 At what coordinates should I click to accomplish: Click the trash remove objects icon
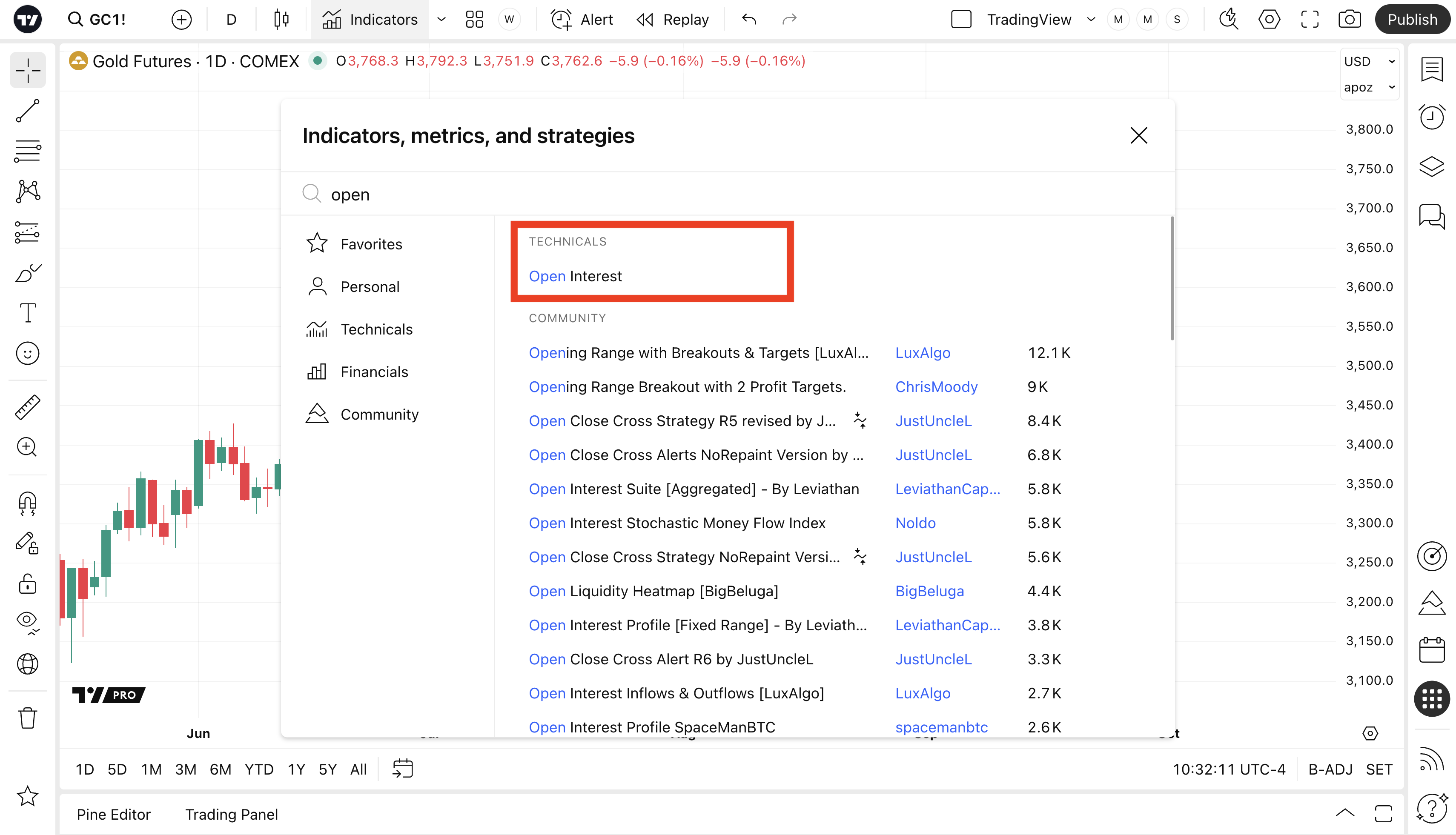(28, 718)
